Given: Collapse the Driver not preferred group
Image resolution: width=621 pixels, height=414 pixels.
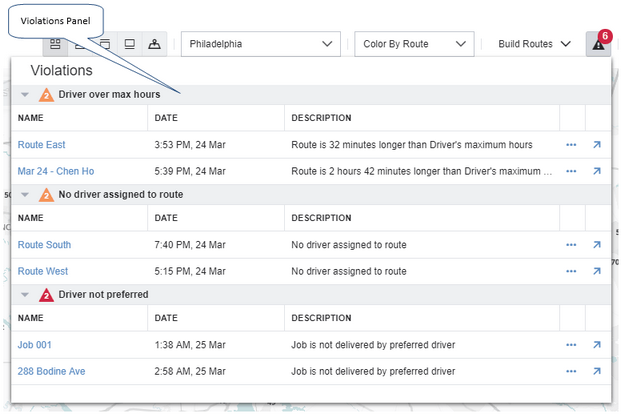Looking at the screenshot, I should point(25,295).
